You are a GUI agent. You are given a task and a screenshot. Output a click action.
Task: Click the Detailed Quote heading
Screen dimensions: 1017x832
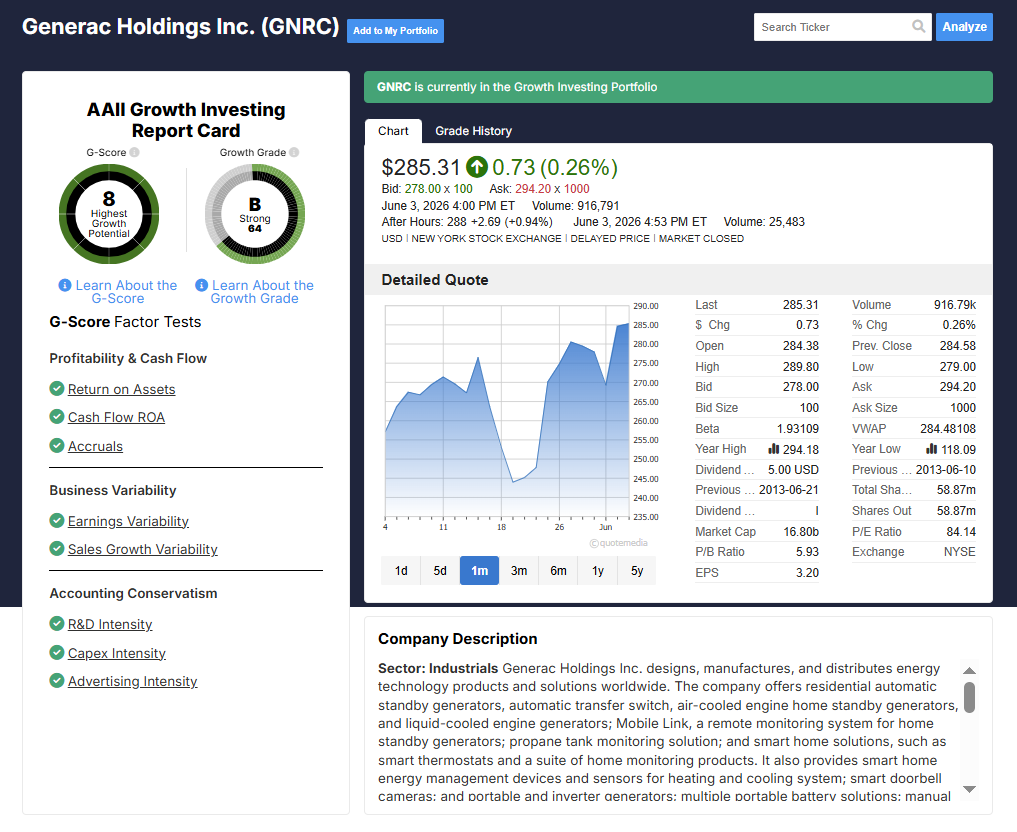(x=435, y=279)
